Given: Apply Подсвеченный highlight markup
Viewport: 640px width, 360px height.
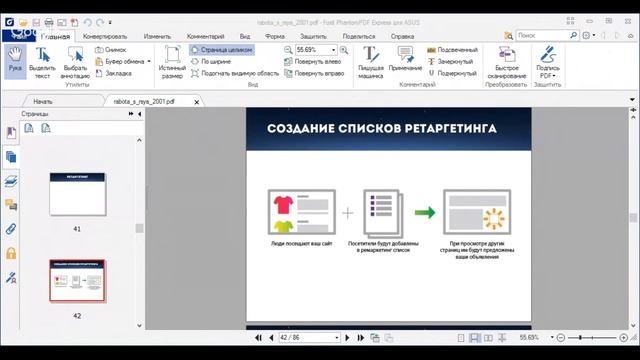Looking at the screenshot, I should coord(452,50).
